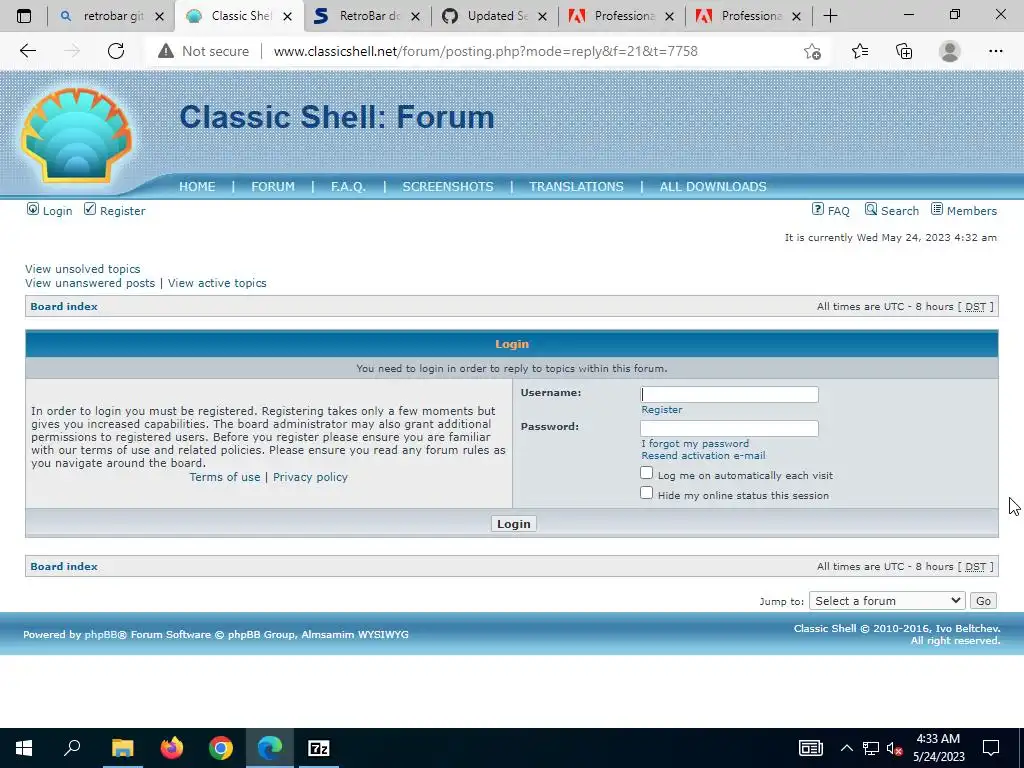
Task: Open the network tray icon
Action: 871,748
